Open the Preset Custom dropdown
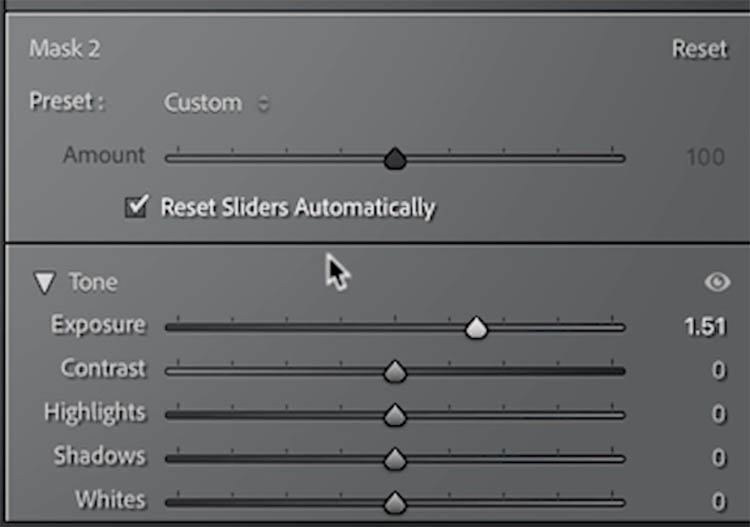 (x=217, y=103)
